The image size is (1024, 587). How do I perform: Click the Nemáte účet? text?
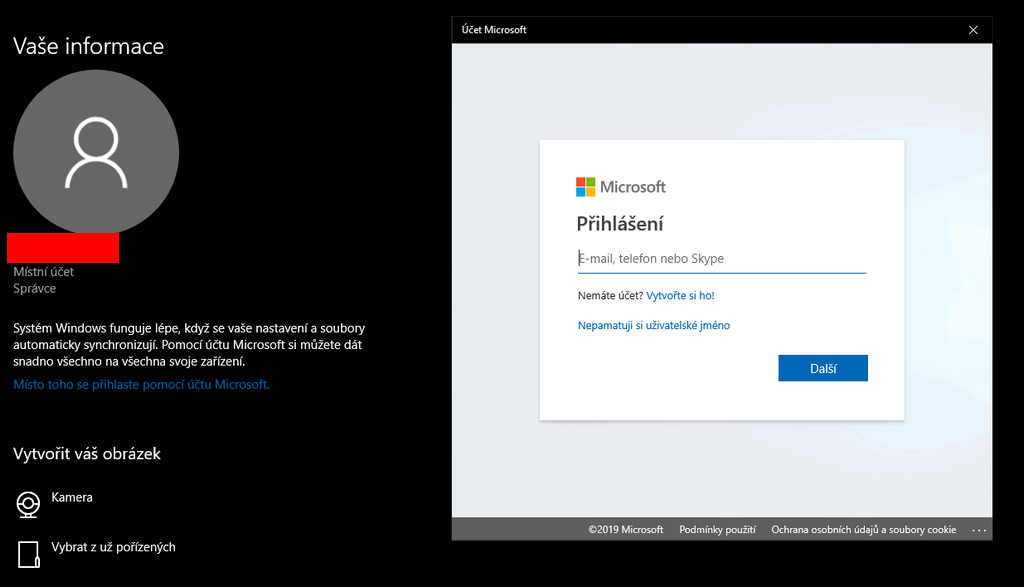(x=610, y=296)
